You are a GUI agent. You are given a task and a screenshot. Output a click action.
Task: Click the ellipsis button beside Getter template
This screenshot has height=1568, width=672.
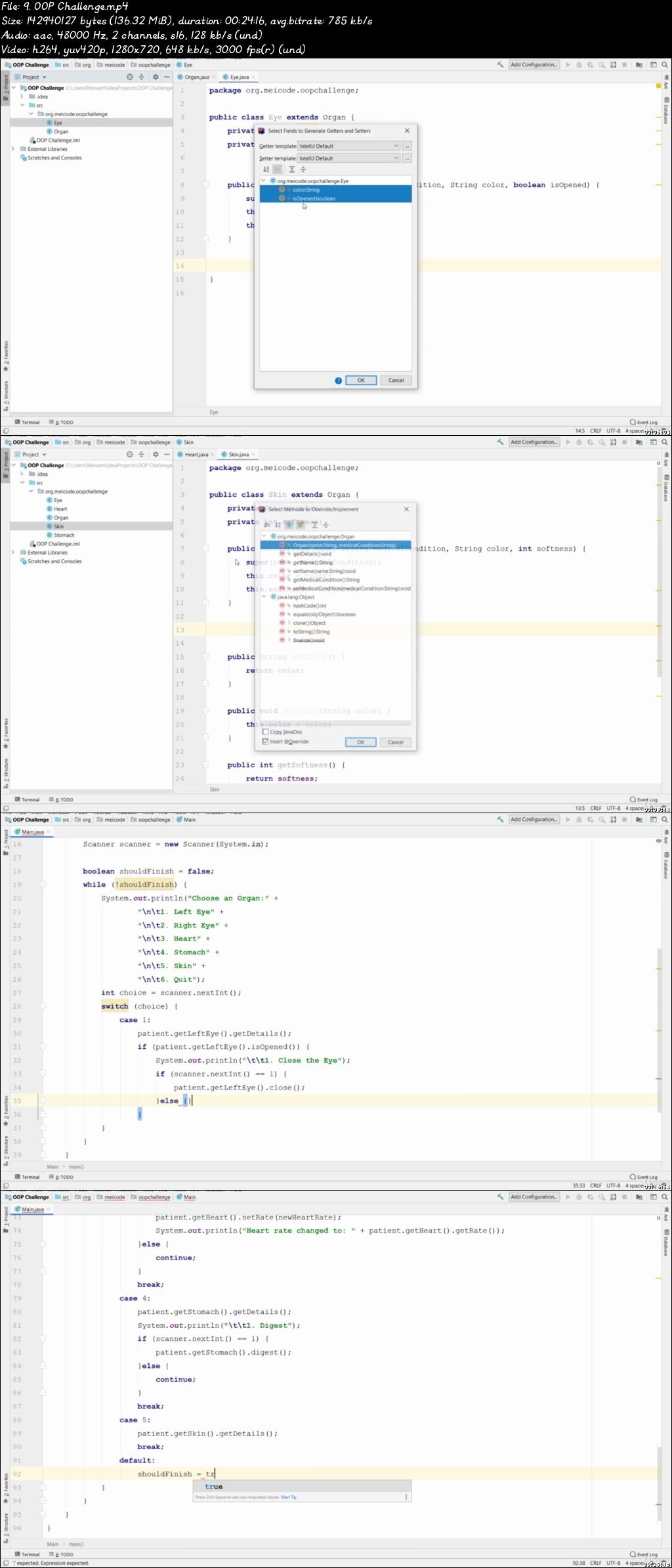pyautogui.click(x=408, y=146)
